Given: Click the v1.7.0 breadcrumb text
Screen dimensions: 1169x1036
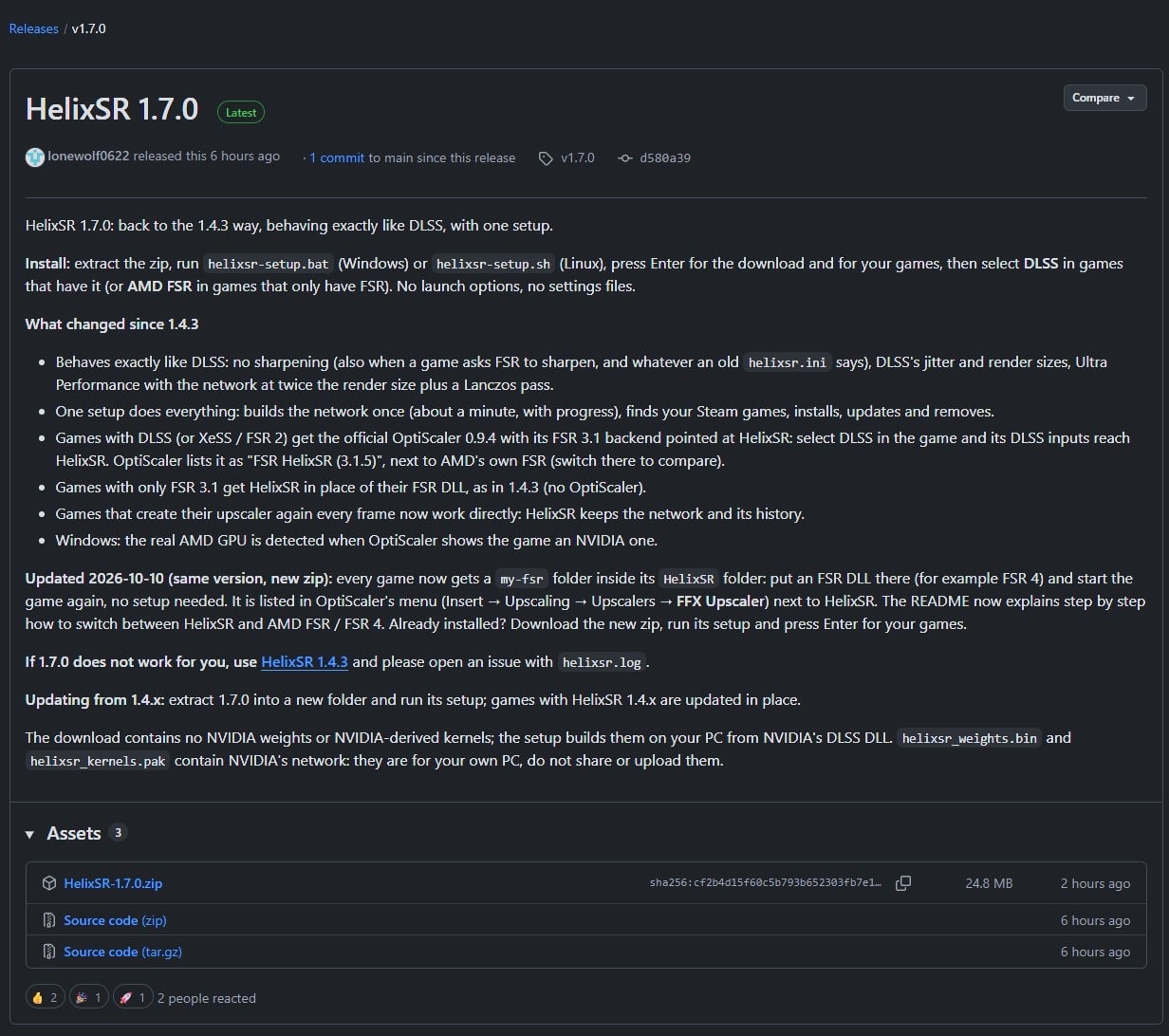Looking at the screenshot, I should [89, 28].
